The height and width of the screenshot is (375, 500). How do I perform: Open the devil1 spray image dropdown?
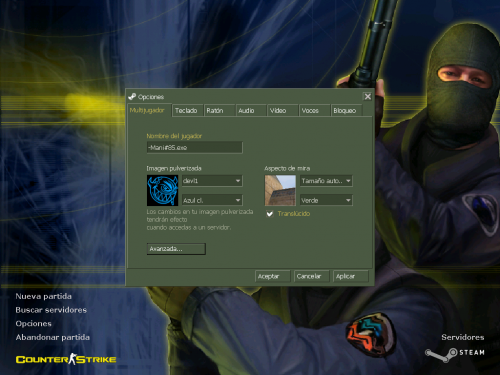point(212,181)
